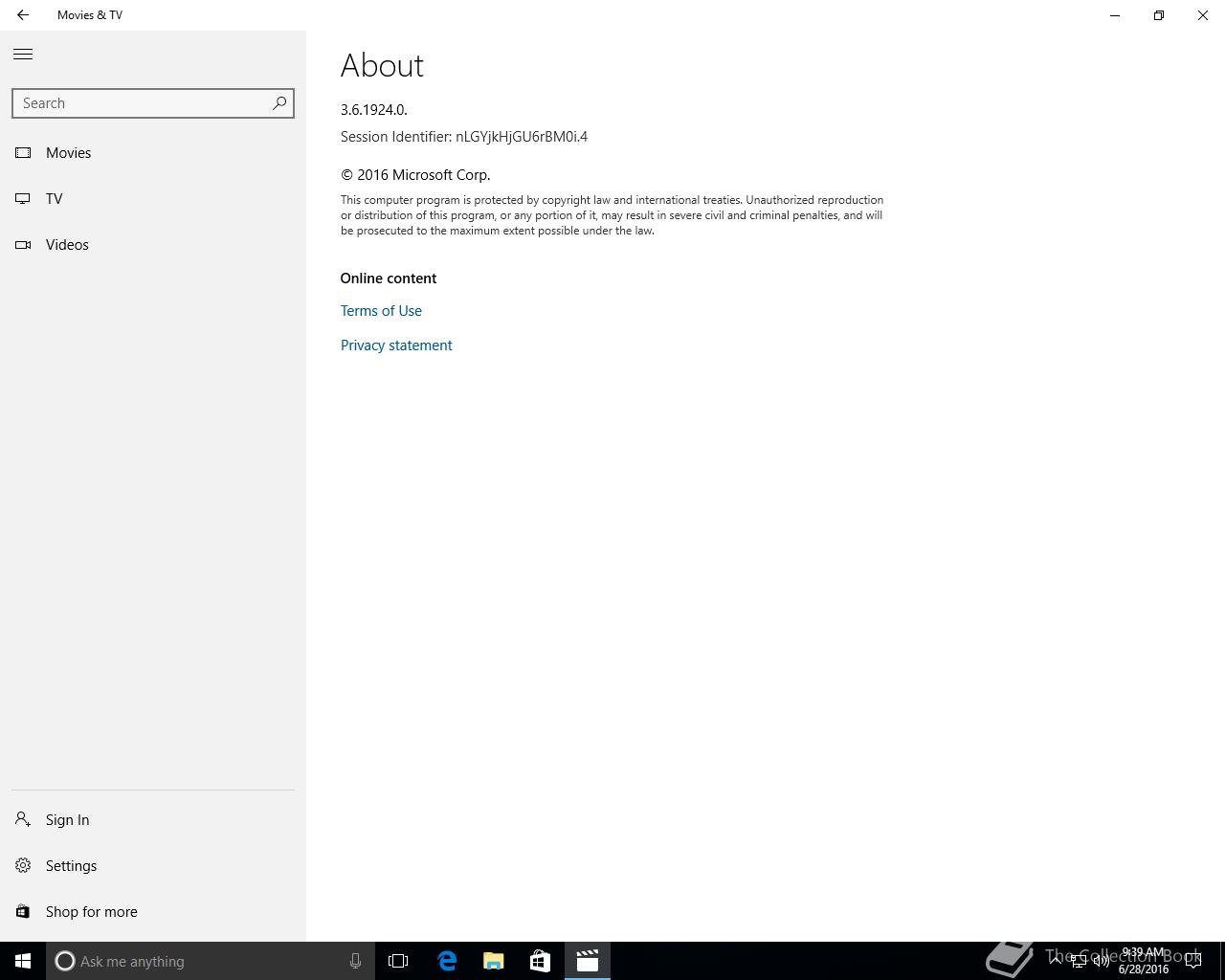Open the Movies section
Viewport: 1225px width, 980px height.
pyautogui.click(x=153, y=153)
